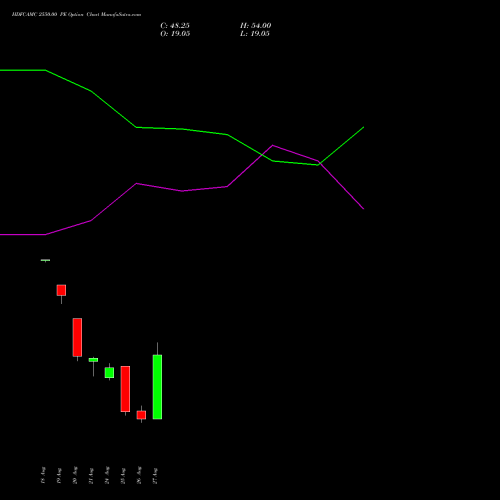Select the small red candlestick for 19 Aug
Viewport: 500px width, 500px height.
tap(61, 290)
